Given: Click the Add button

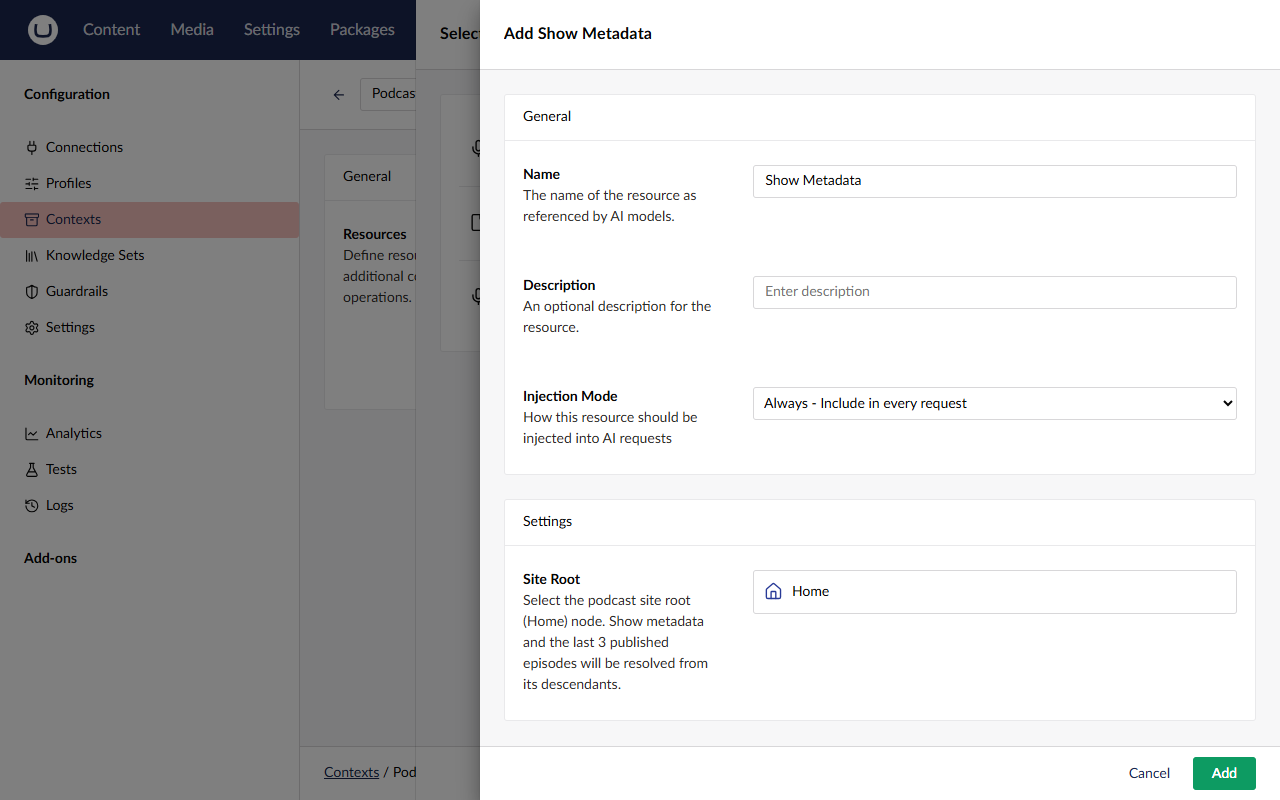Looking at the screenshot, I should (1224, 773).
